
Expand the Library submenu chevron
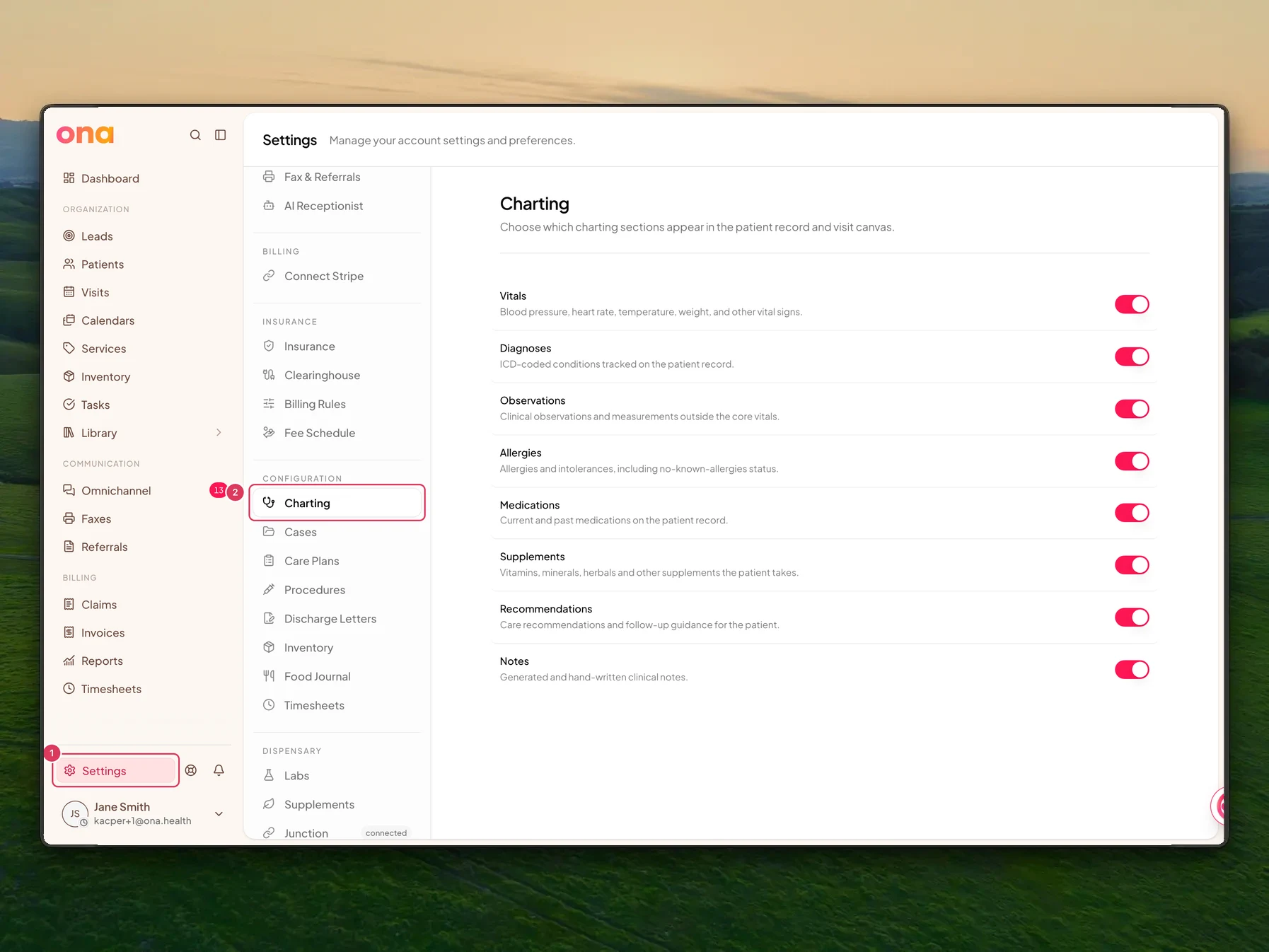[219, 432]
